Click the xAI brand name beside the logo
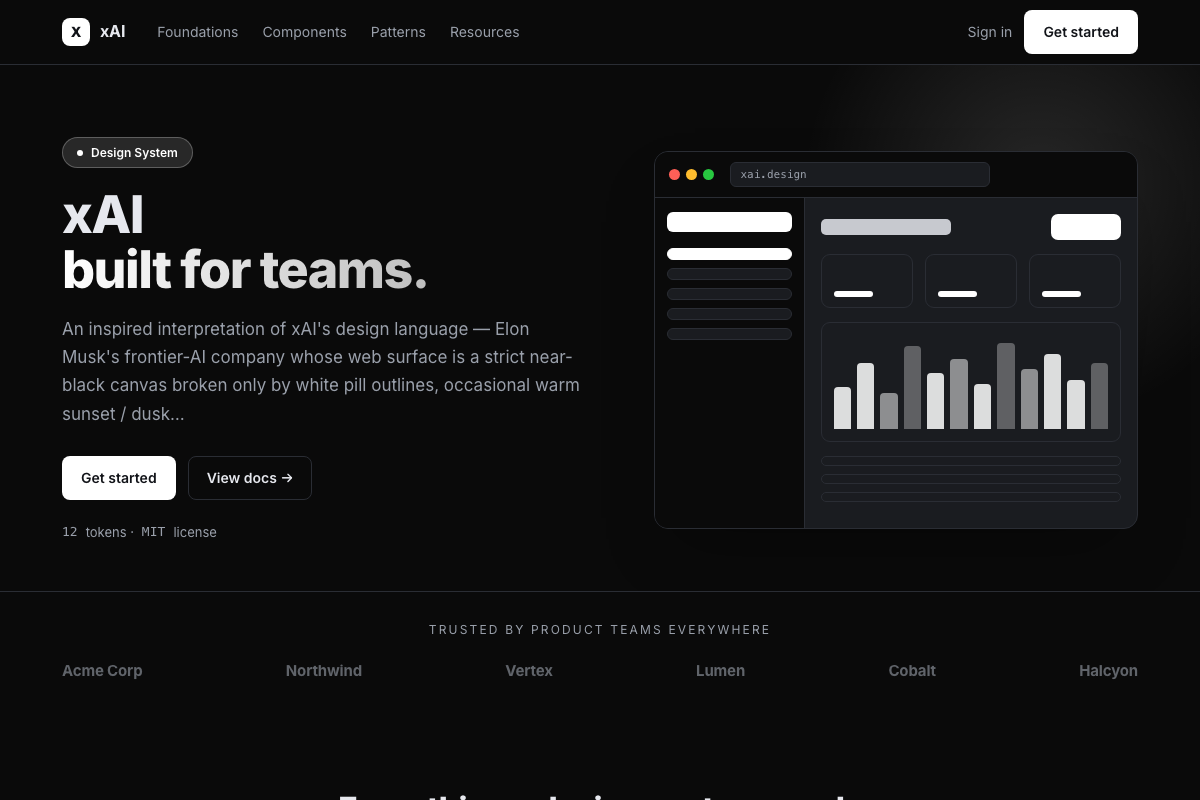 coord(113,32)
